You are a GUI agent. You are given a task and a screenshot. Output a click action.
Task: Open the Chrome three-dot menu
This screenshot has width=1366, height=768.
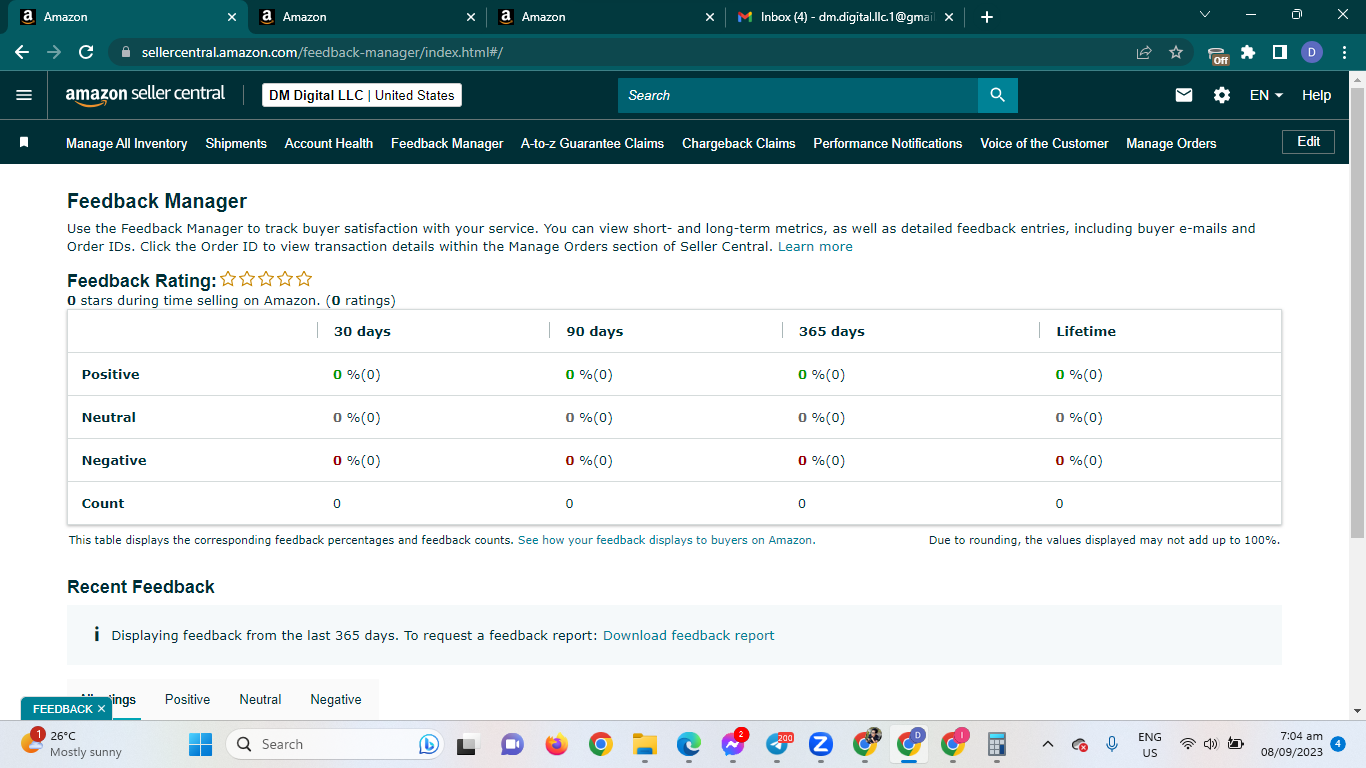pos(1343,52)
